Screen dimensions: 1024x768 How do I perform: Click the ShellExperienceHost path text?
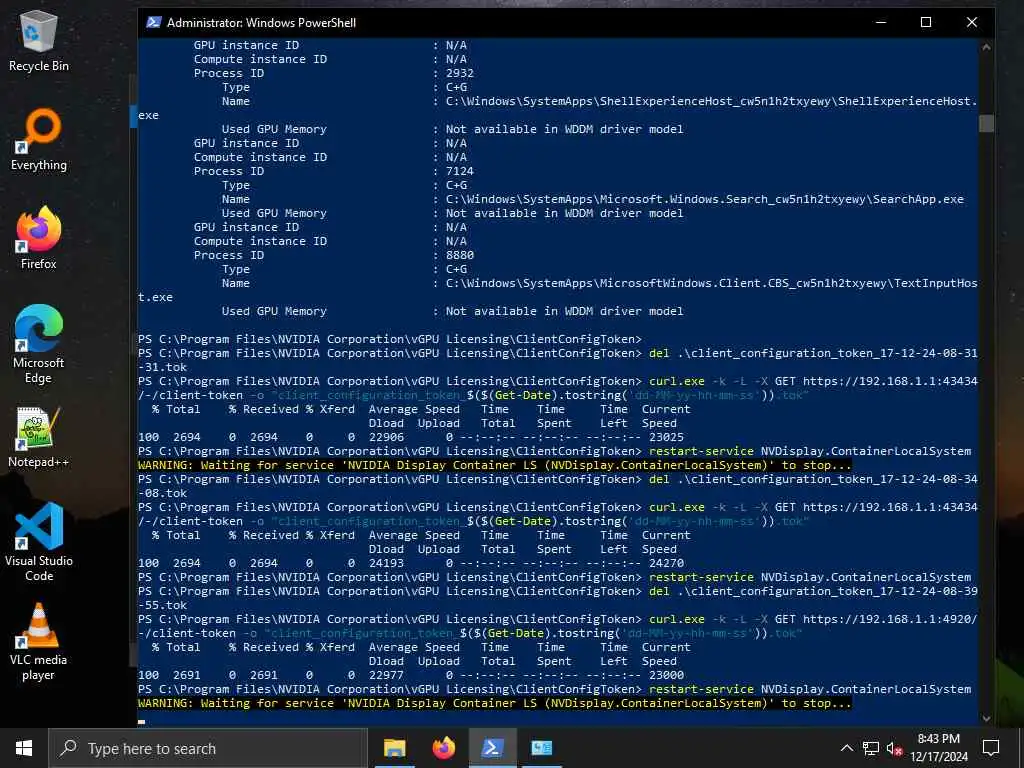coord(712,101)
